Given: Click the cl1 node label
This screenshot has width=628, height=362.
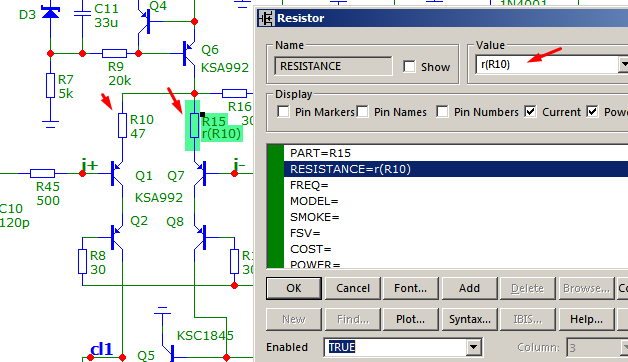Looking at the screenshot, I should tap(101, 349).
